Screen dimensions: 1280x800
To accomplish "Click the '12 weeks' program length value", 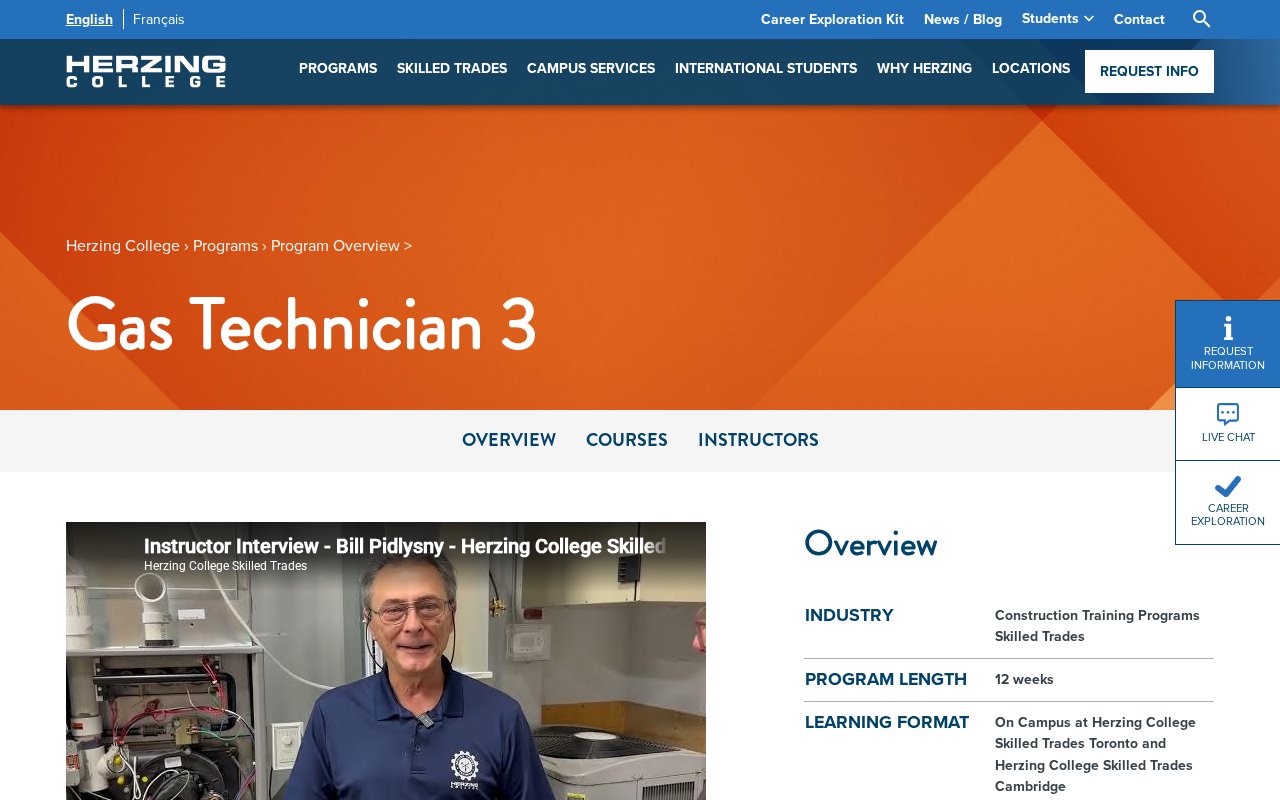I will [x=1024, y=679].
